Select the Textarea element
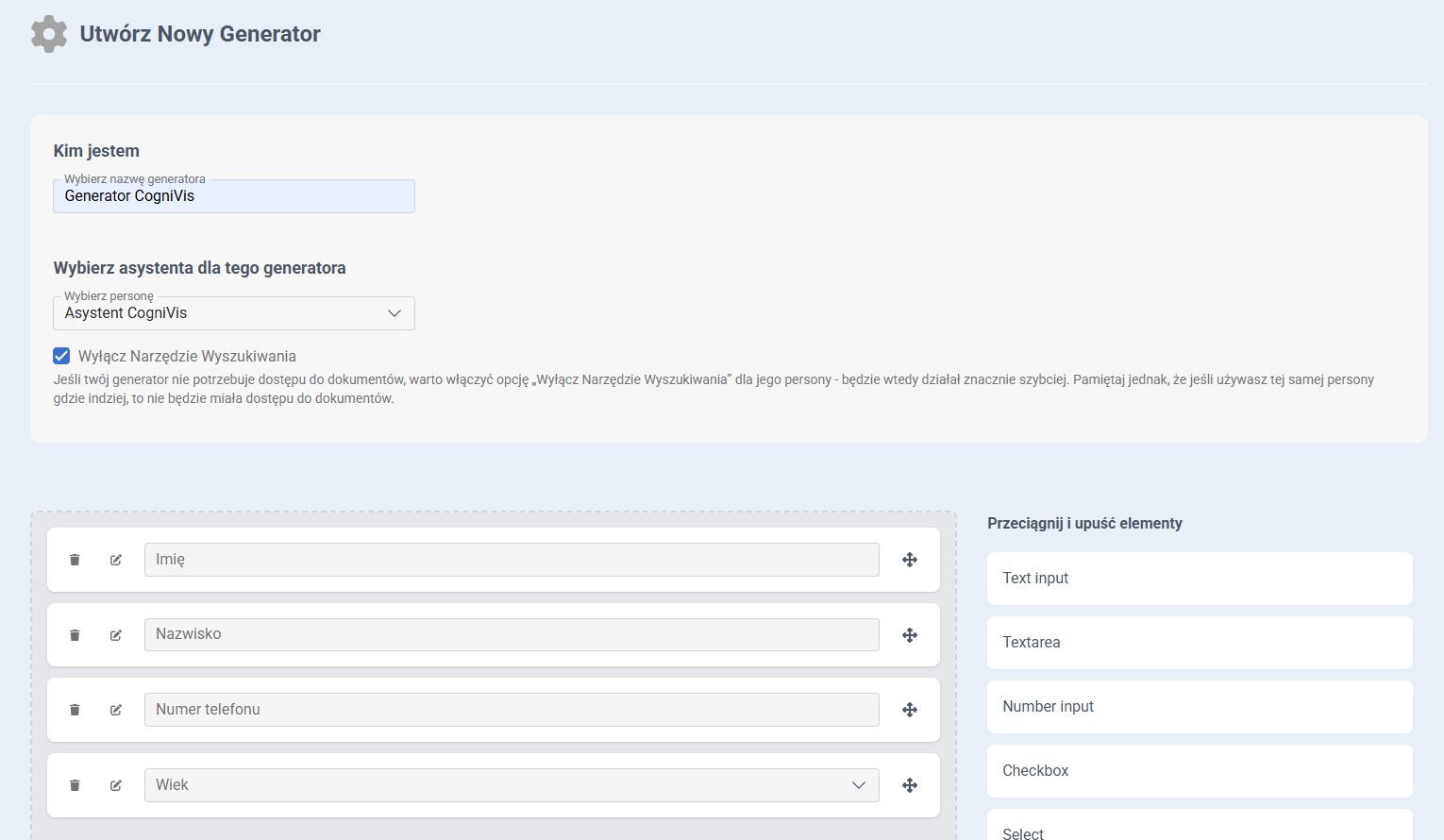Image resolution: width=1444 pixels, height=840 pixels. tap(1199, 643)
